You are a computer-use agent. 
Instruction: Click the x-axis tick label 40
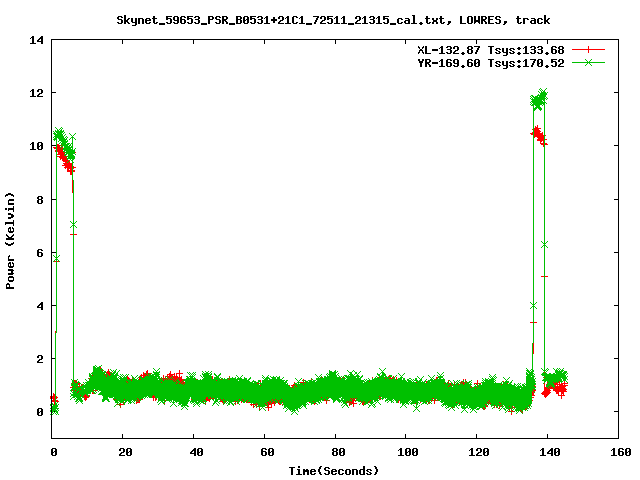(196, 452)
